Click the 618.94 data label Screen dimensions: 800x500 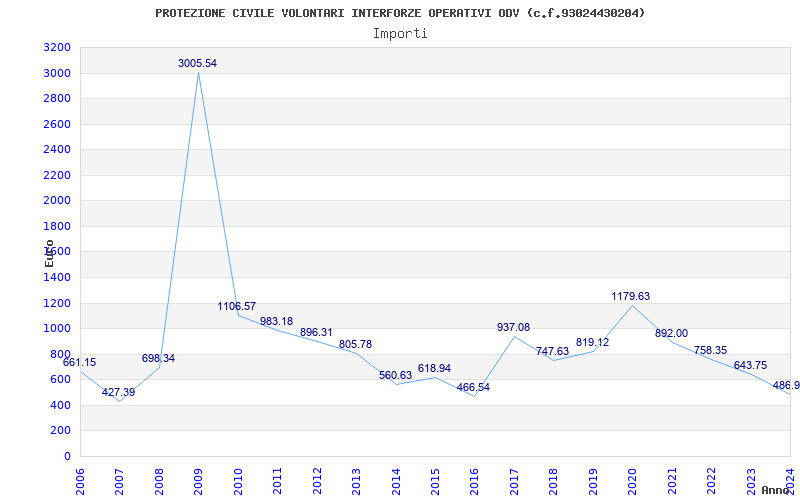point(434,368)
